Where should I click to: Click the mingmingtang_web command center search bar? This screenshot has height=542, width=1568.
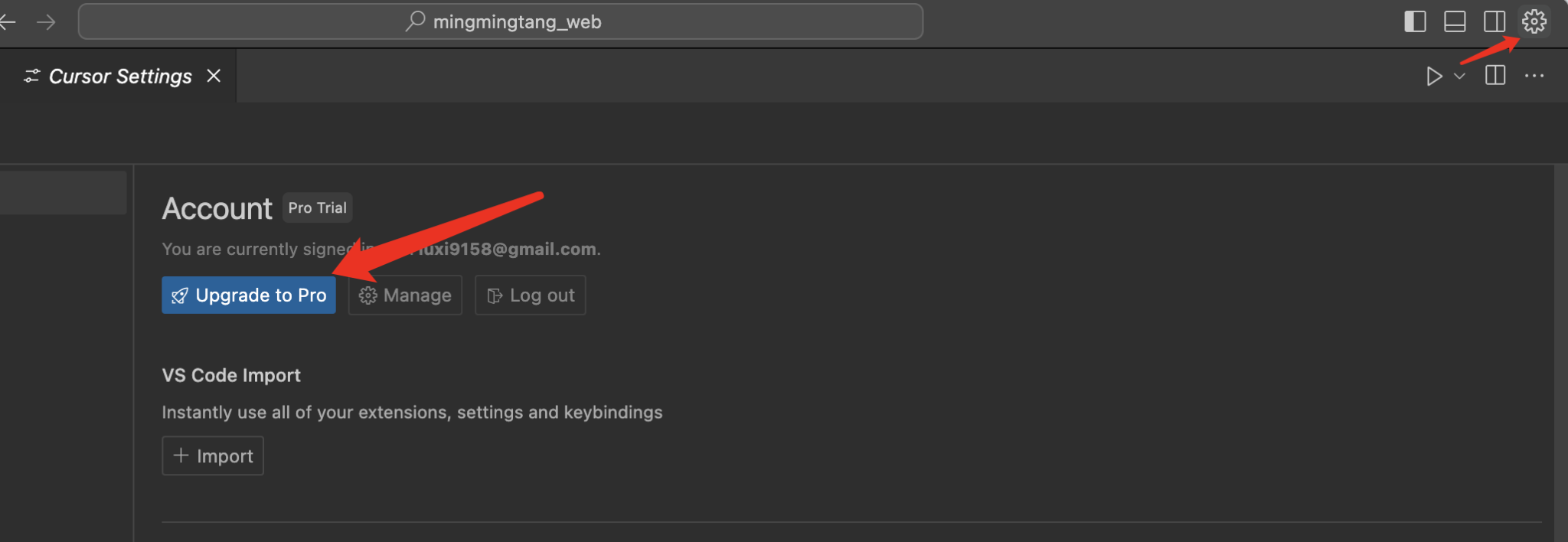tap(501, 22)
